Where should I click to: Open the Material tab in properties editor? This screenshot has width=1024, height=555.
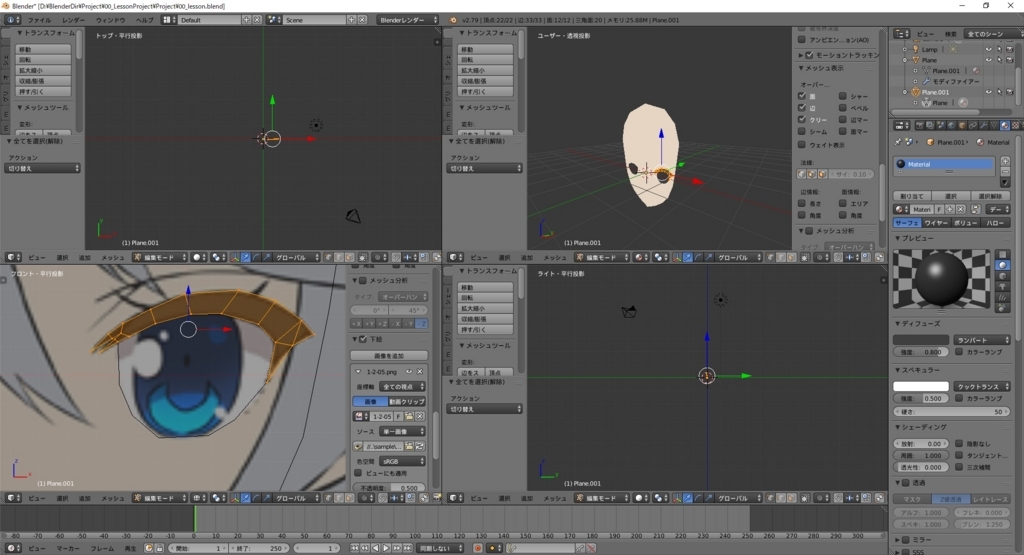1004,125
